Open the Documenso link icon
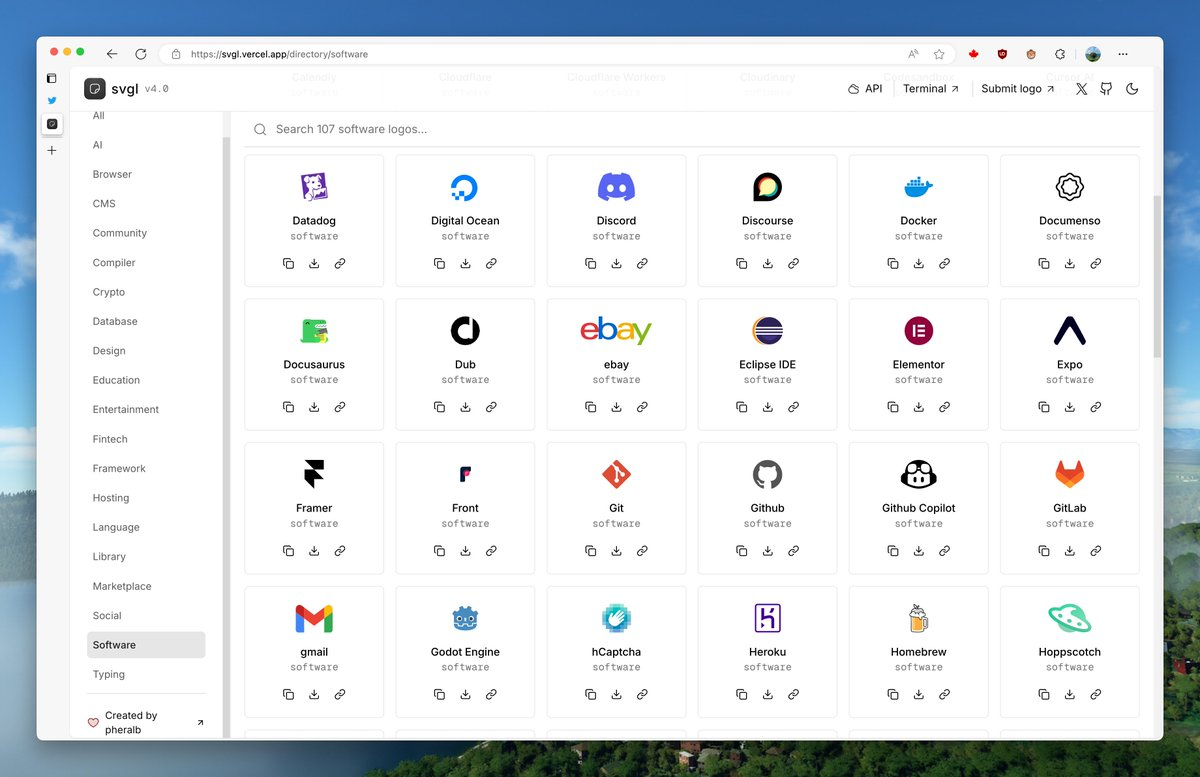Viewport: 1200px width, 777px height. click(1096, 264)
